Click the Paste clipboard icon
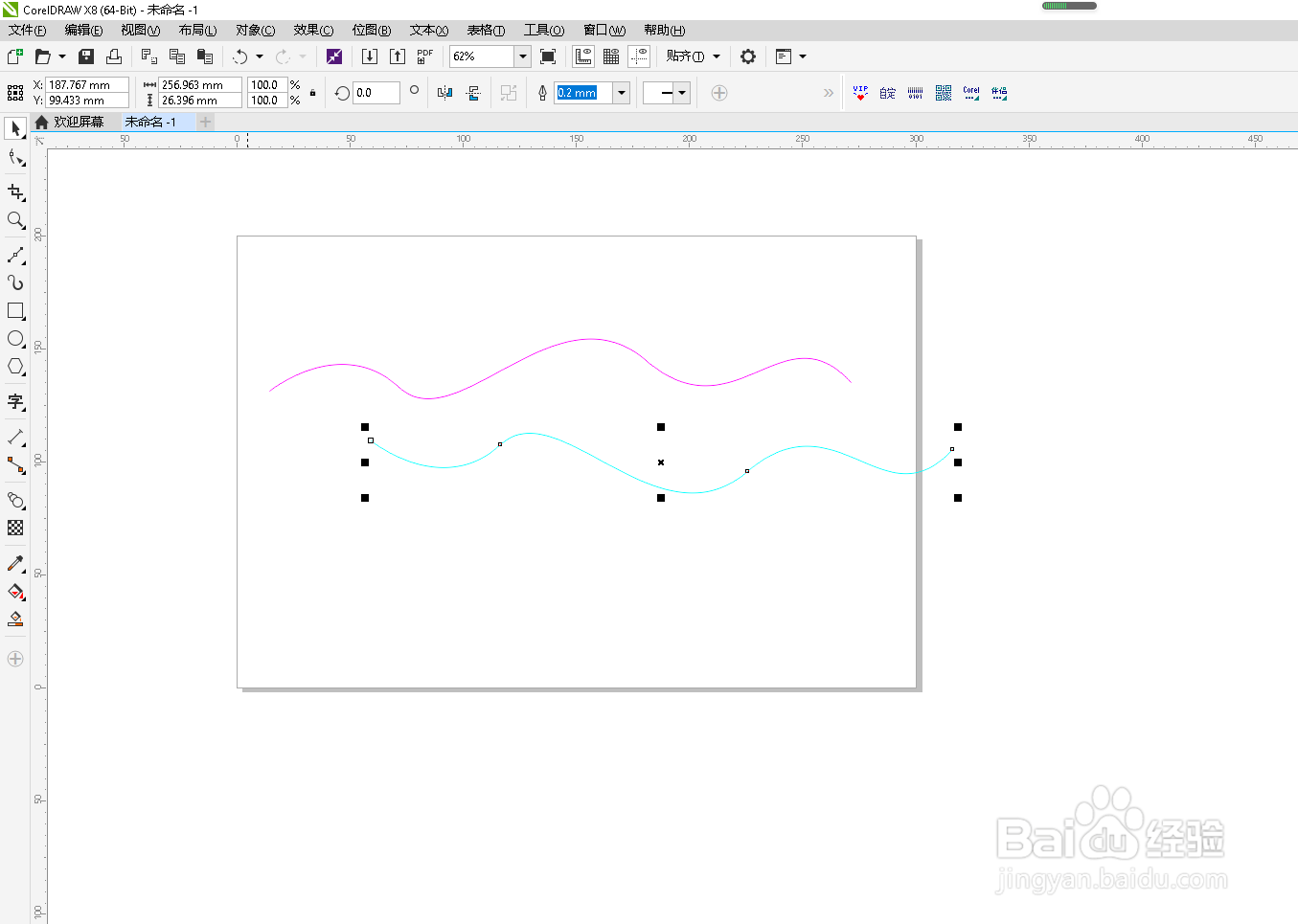This screenshot has width=1298, height=924. tap(205, 56)
